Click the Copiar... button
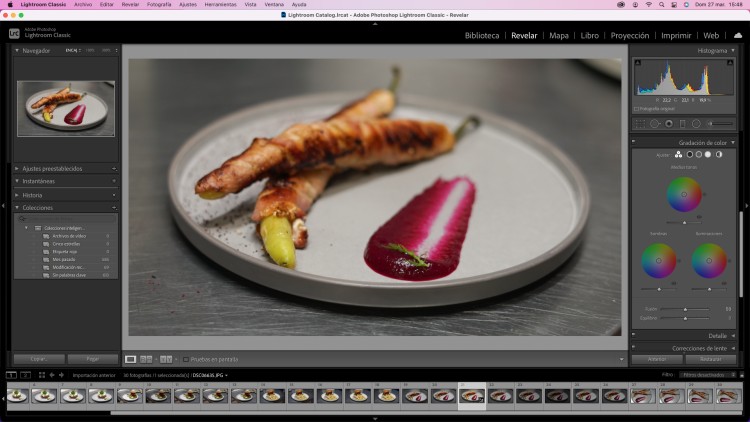Viewport: 750px width, 422px height. point(39,359)
